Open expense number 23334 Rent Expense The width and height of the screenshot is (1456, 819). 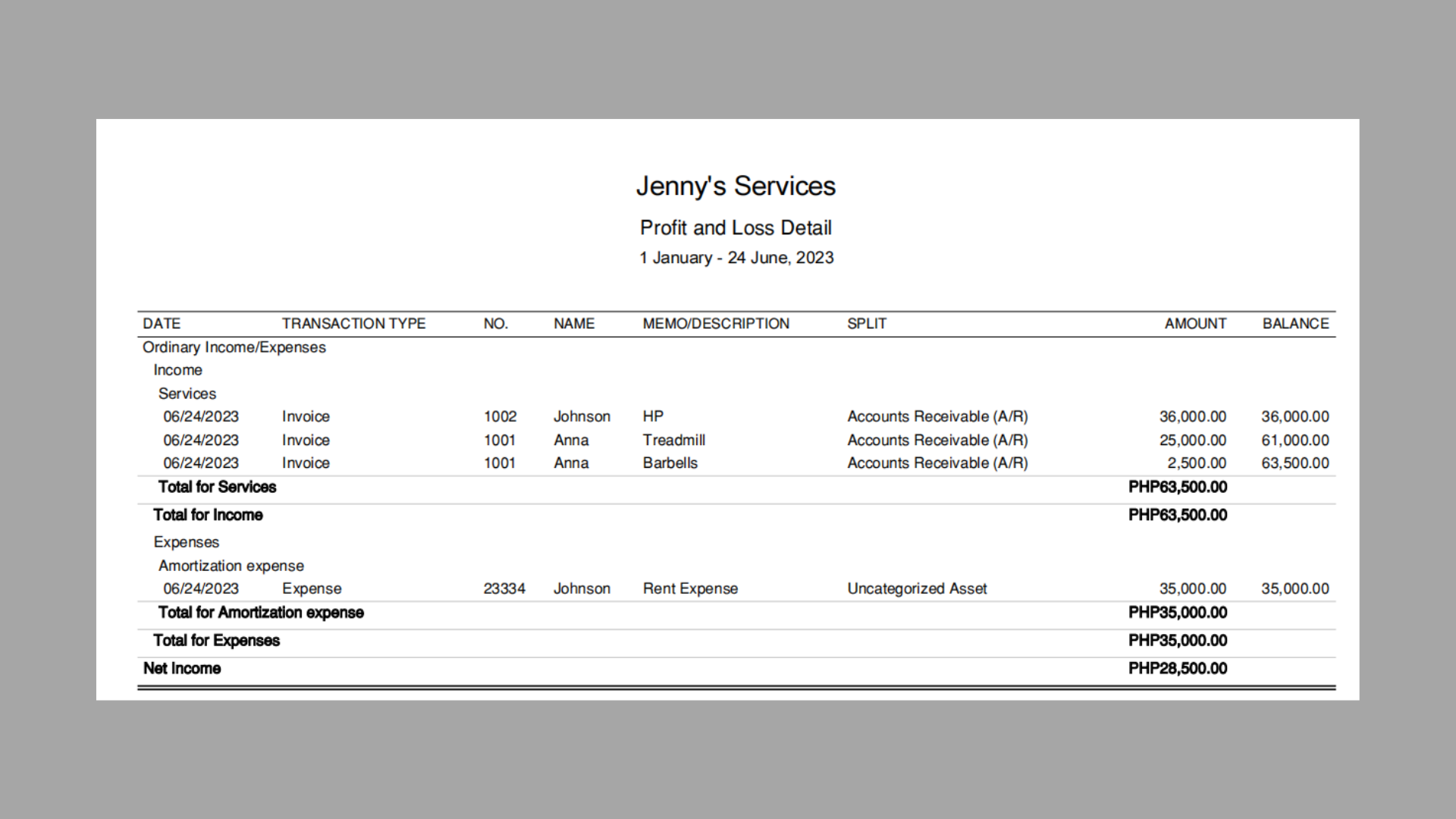click(504, 588)
